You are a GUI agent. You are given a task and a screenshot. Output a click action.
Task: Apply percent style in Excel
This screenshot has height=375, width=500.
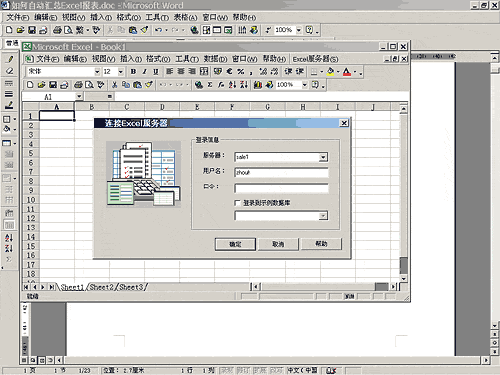(241, 72)
